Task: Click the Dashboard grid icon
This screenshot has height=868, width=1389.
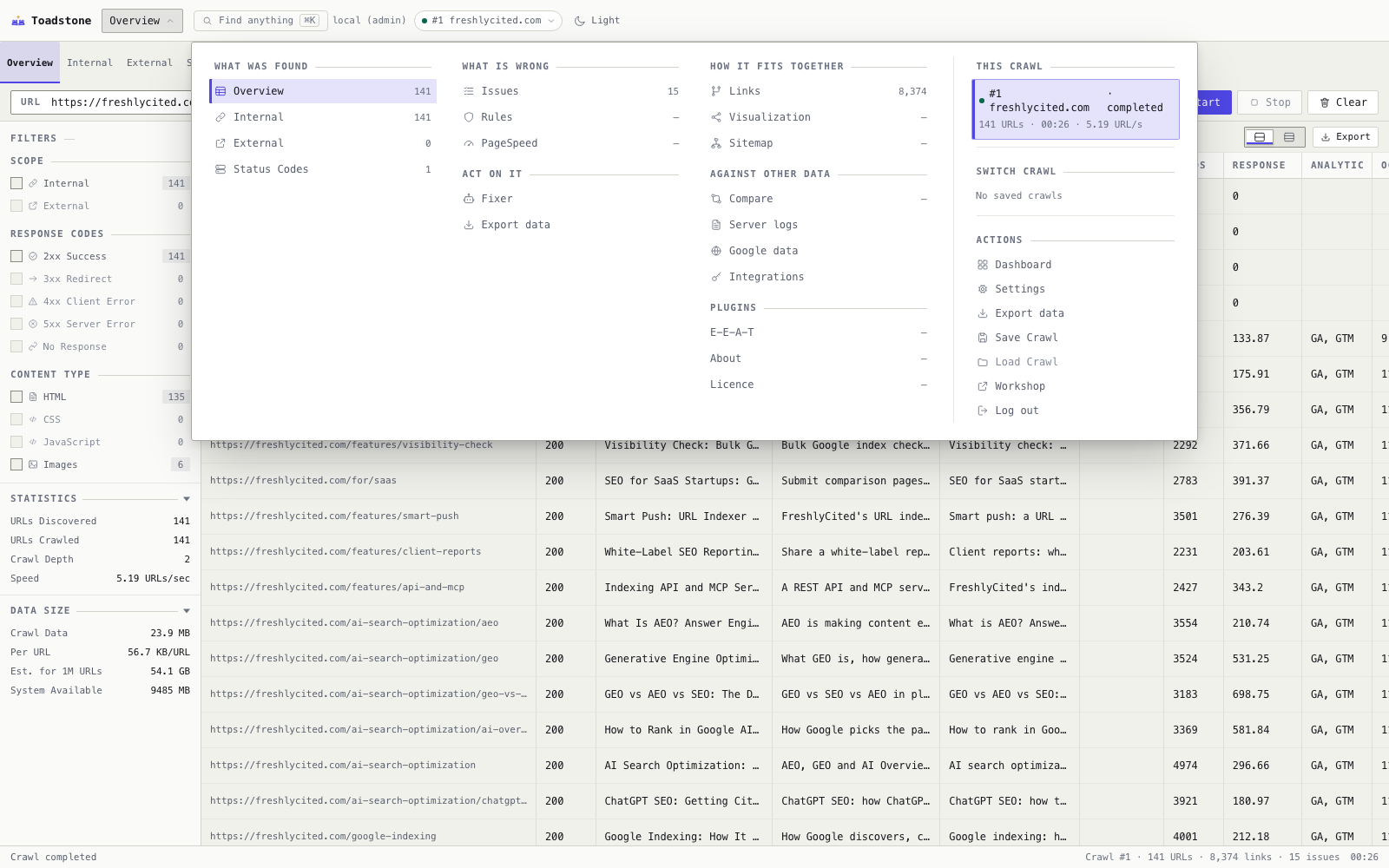Action: coord(983,265)
